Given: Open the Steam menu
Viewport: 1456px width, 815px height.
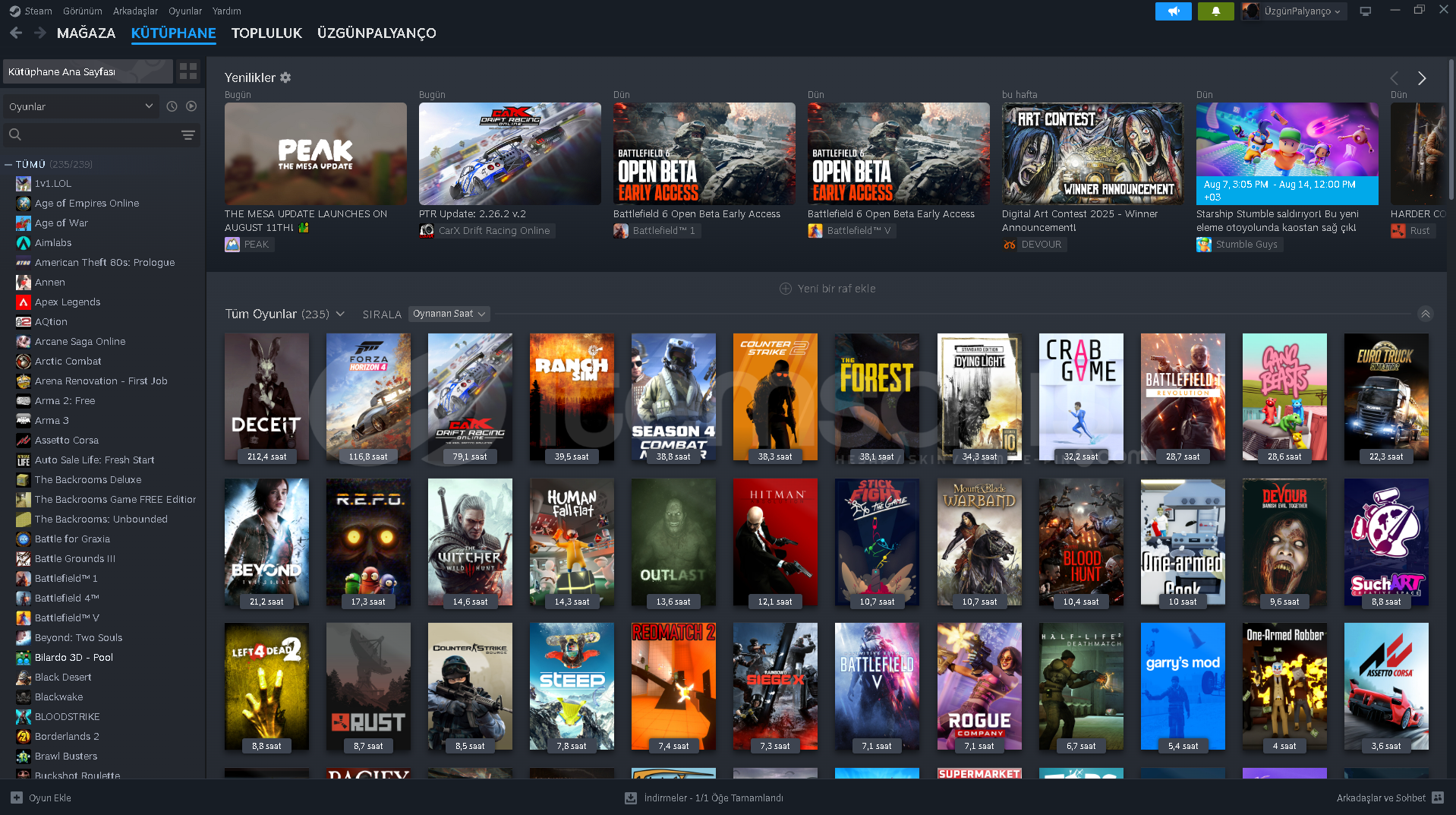Looking at the screenshot, I should (x=38, y=11).
